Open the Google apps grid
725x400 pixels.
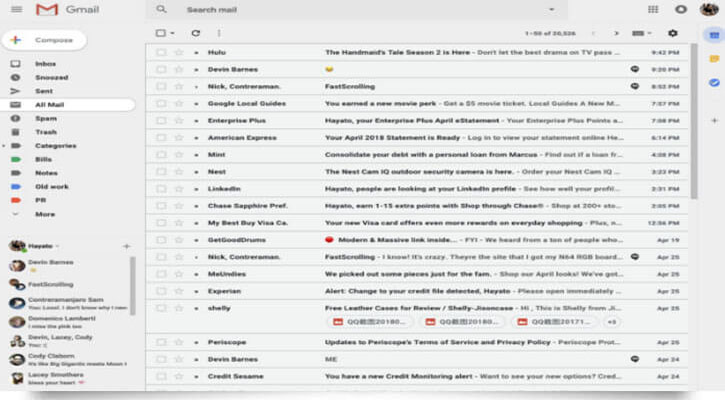pyautogui.click(x=653, y=9)
